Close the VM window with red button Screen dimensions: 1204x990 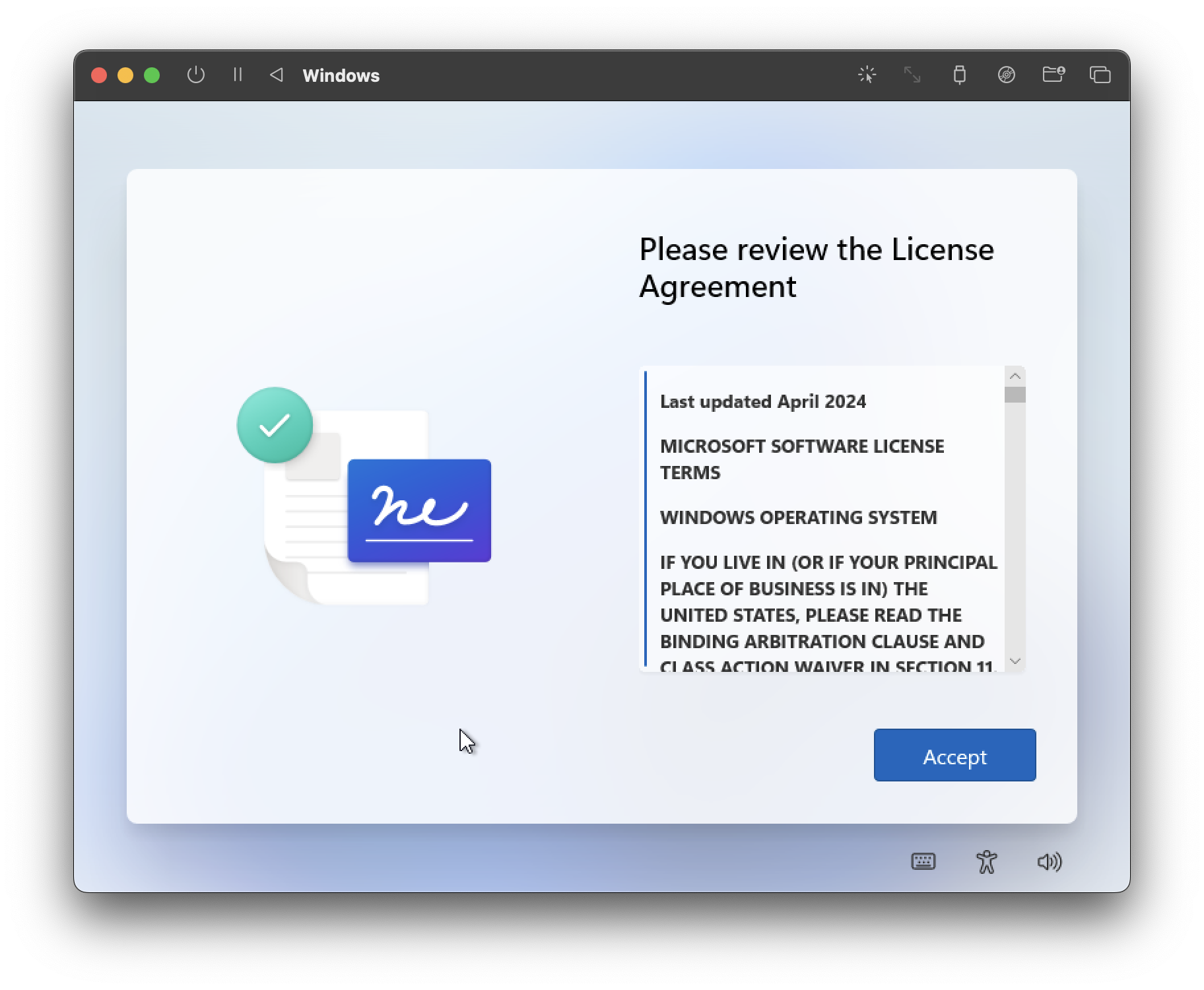(x=99, y=75)
